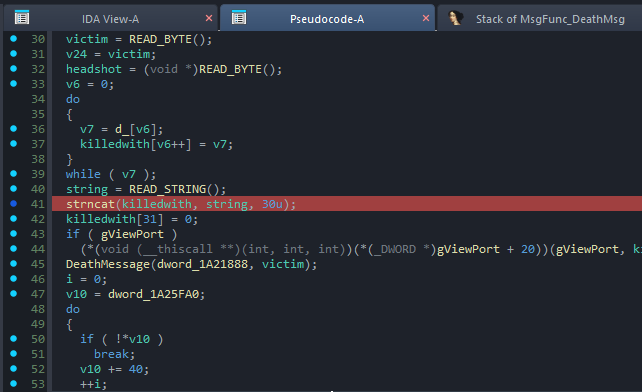Toggle the breakpoint dot on line 30
The image size is (642, 392).
[x=14, y=39]
